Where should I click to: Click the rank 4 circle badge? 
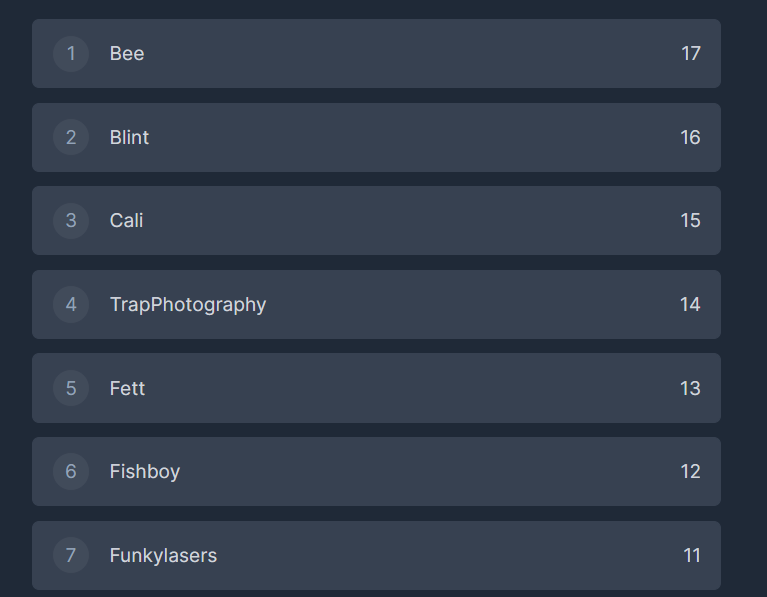pyautogui.click(x=71, y=304)
